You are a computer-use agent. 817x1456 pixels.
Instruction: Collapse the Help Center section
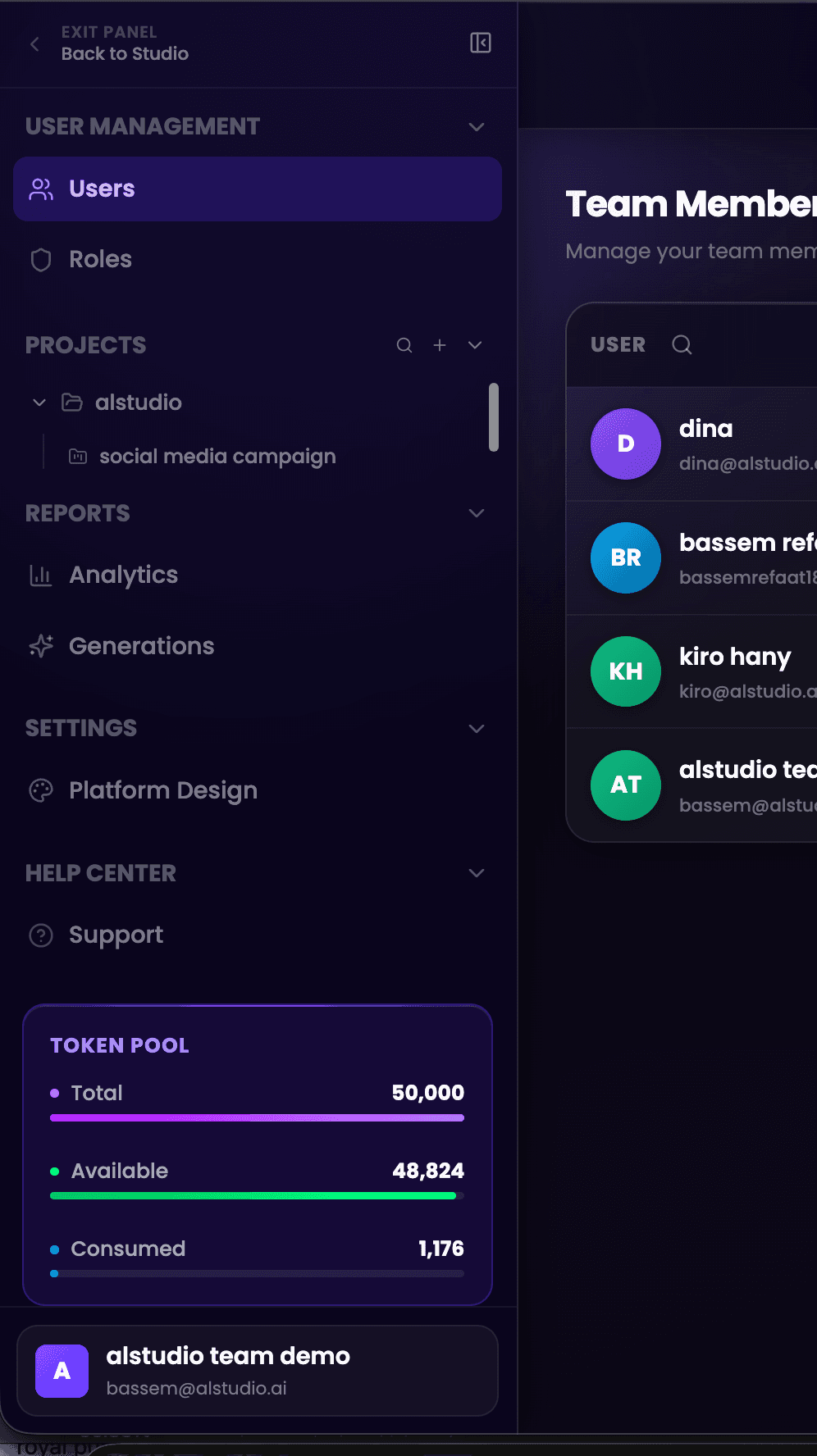[477, 873]
